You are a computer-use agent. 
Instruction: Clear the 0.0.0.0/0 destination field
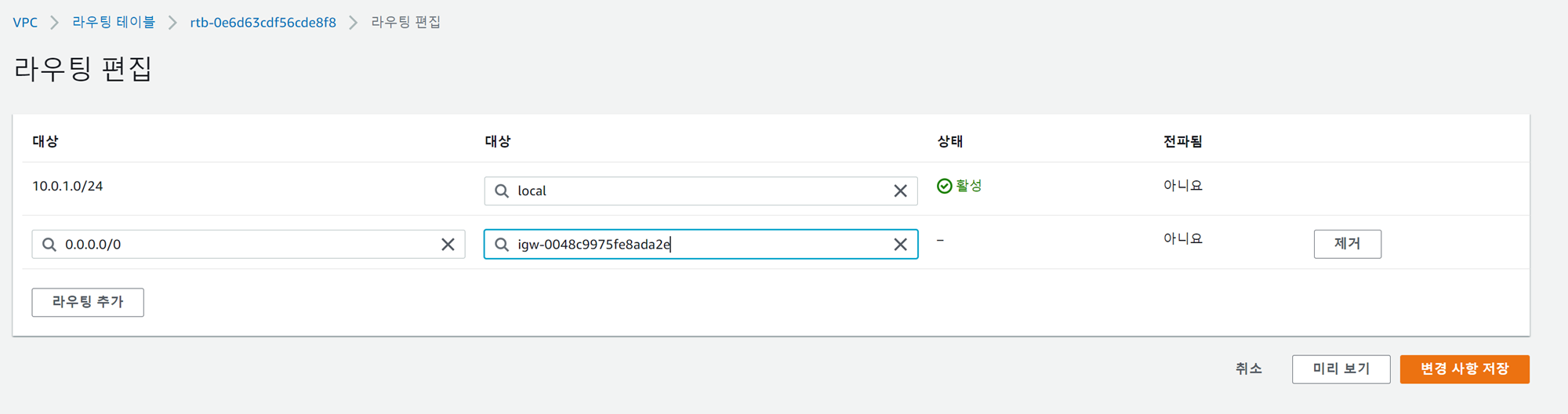tap(448, 245)
